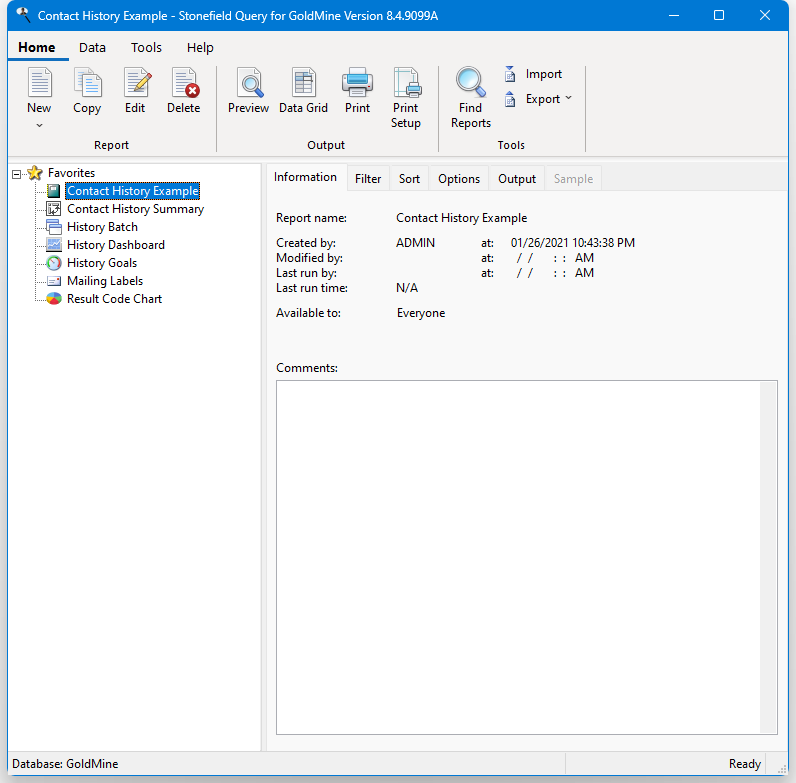The image size is (796, 783).
Task: Click the Print icon
Action: pos(357,83)
